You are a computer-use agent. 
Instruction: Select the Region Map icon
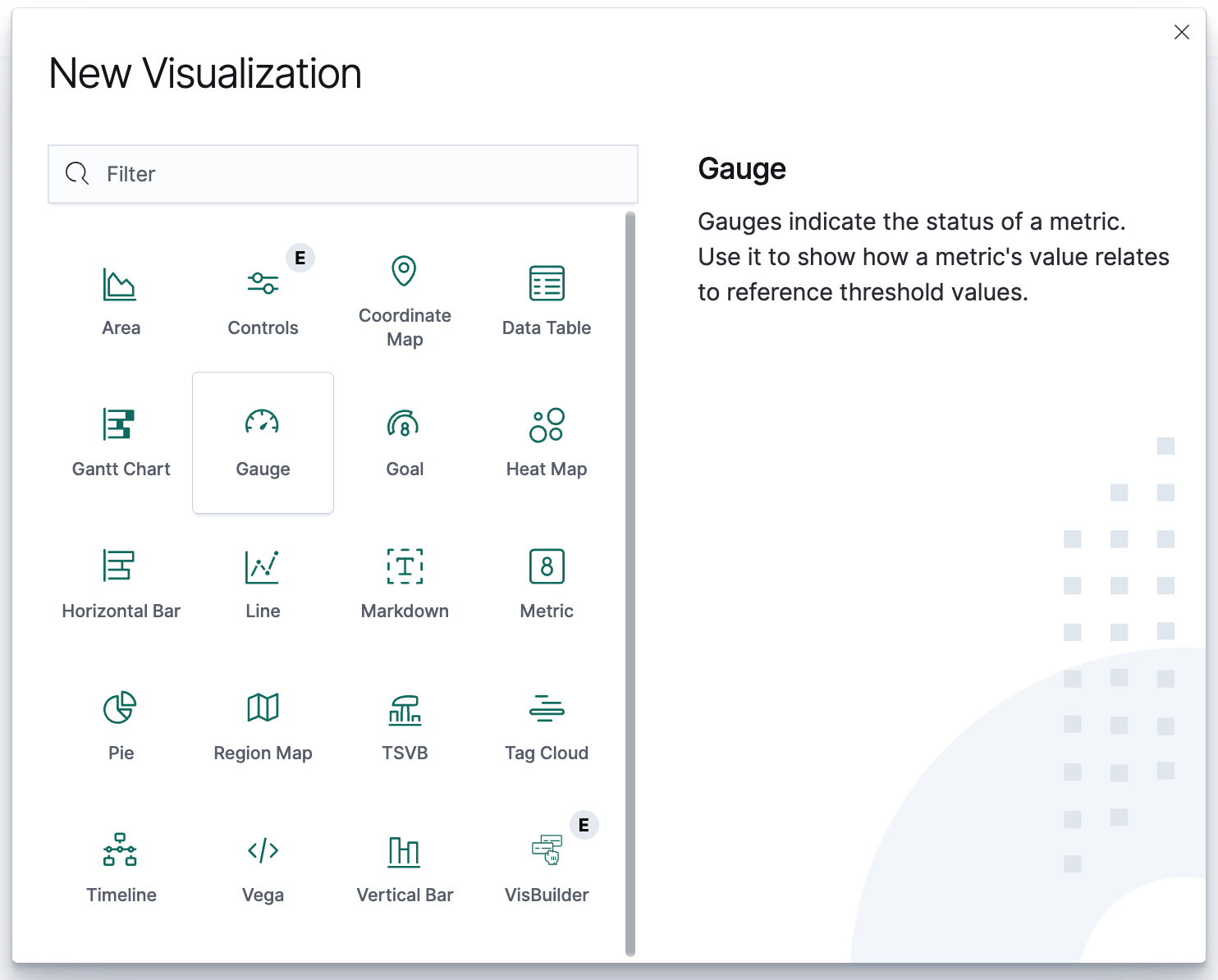[x=263, y=708]
